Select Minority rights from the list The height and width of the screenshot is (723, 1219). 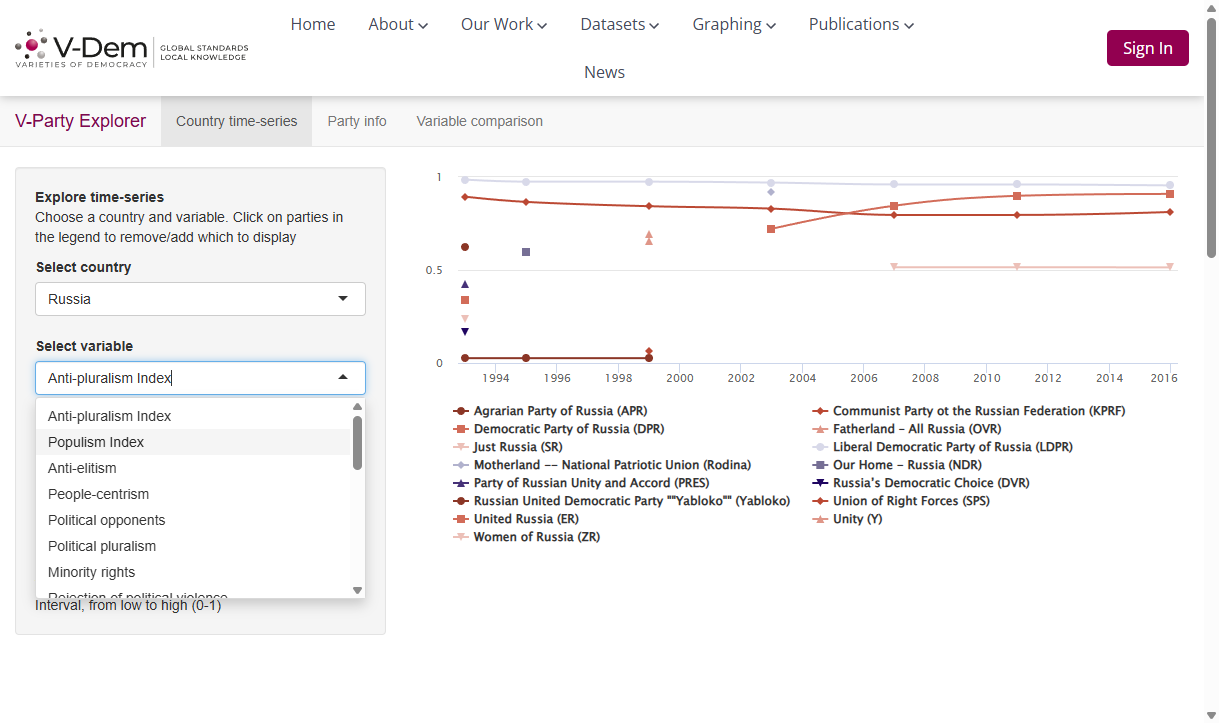(194, 572)
